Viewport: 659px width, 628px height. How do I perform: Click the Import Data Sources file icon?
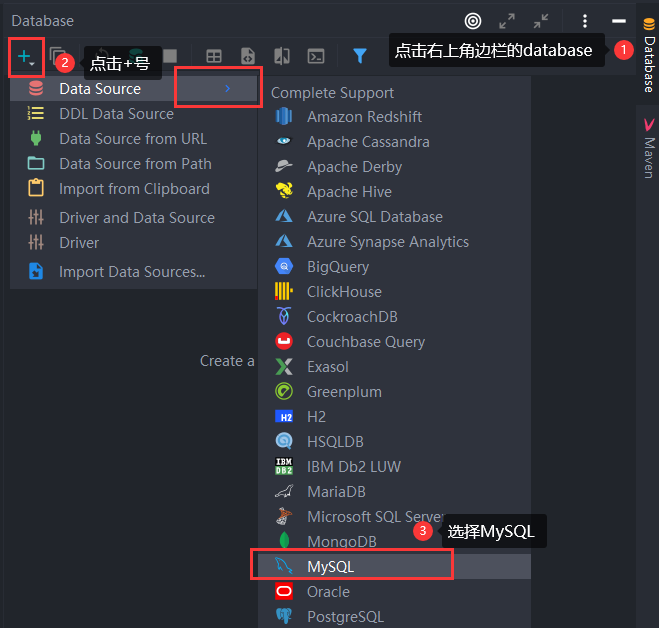(x=36, y=271)
